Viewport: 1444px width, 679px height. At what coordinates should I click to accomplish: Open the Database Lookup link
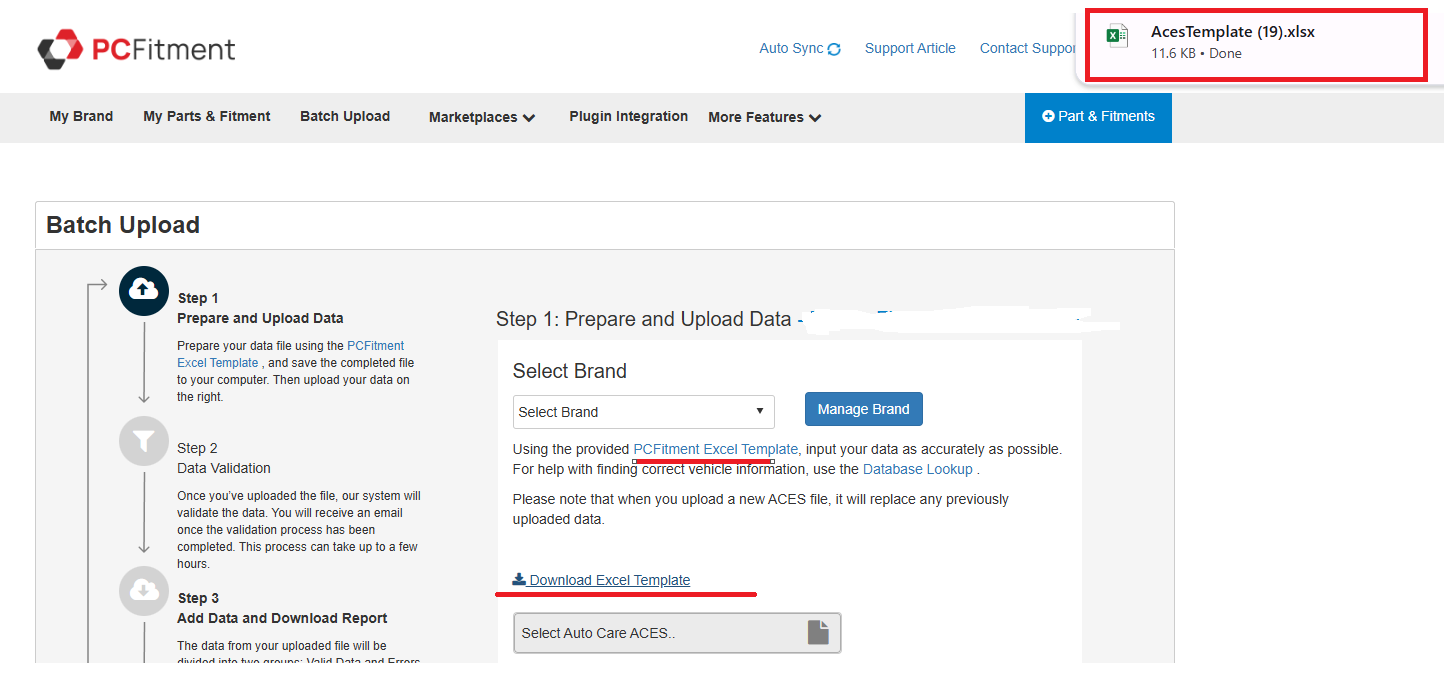[x=917, y=469]
